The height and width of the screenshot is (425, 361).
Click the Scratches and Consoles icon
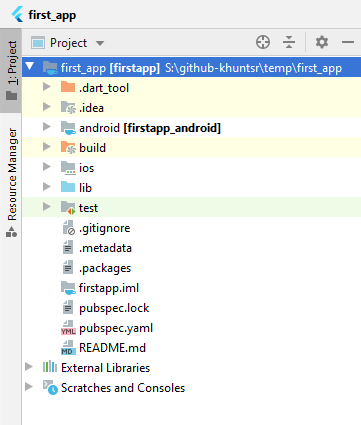(50, 387)
